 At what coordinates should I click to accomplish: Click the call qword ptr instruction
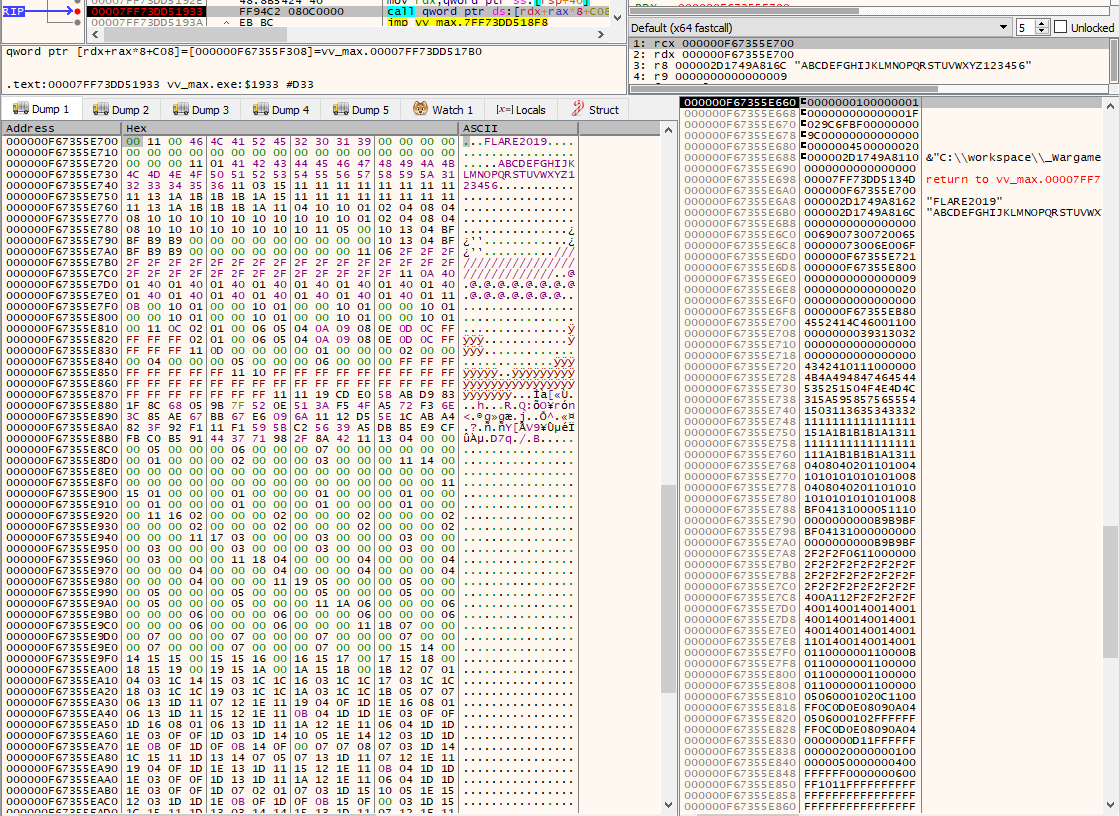click(x=497, y=11)
